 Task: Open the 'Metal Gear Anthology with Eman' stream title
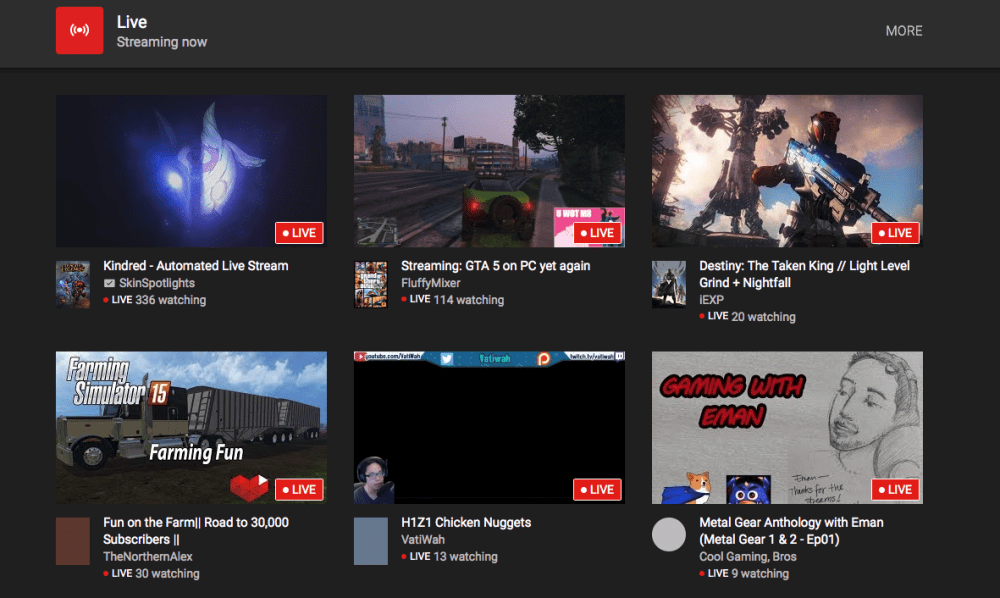790,522
